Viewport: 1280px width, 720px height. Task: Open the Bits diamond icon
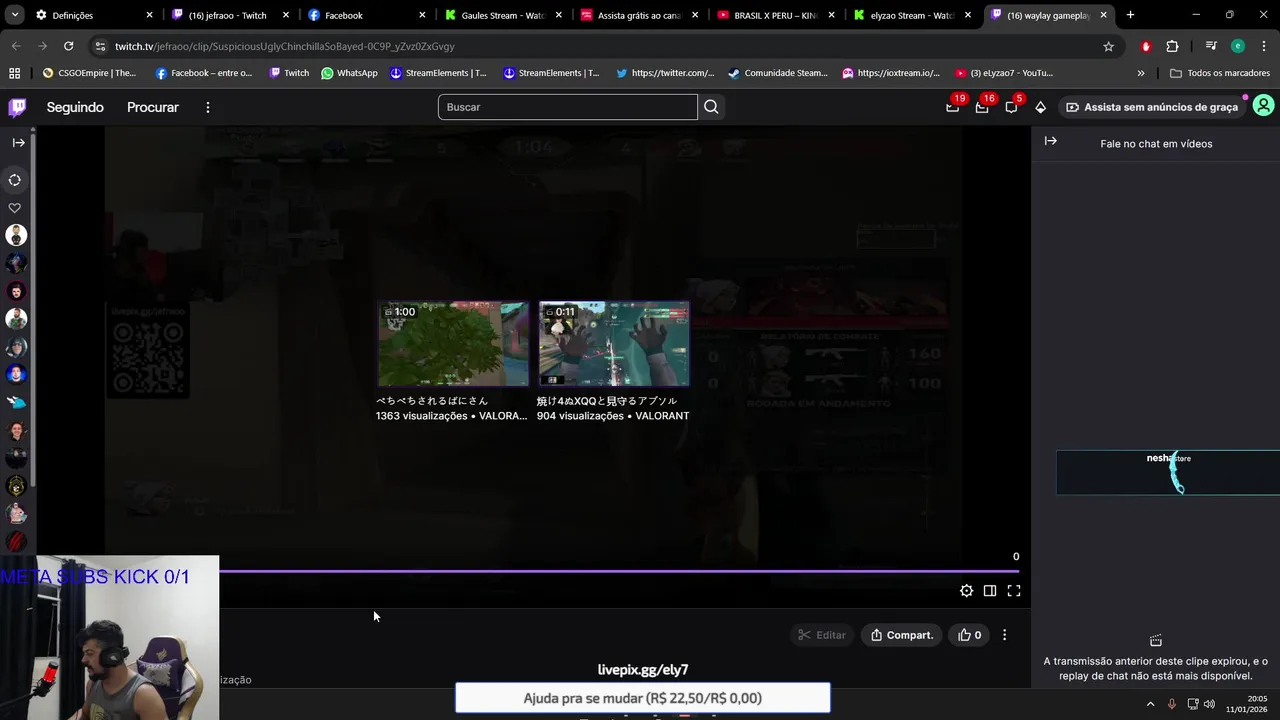click(x=1040, y=107)
